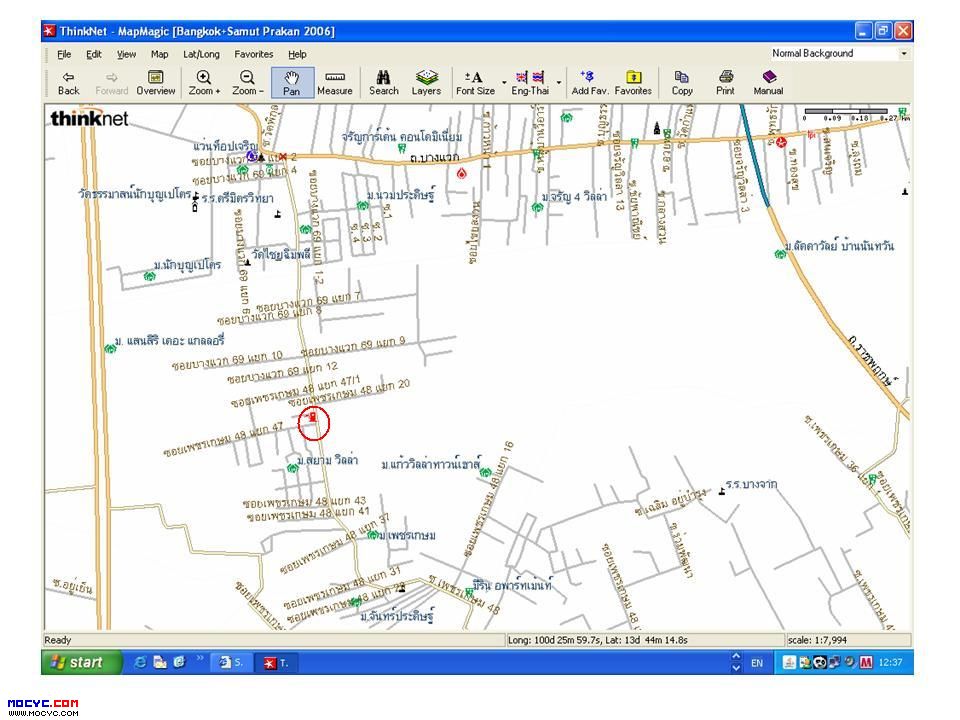Click the house icon beside ม.แก้ววิลล่าทาวน์เฮาส์

pyautogui.click(x=486, y=472)
